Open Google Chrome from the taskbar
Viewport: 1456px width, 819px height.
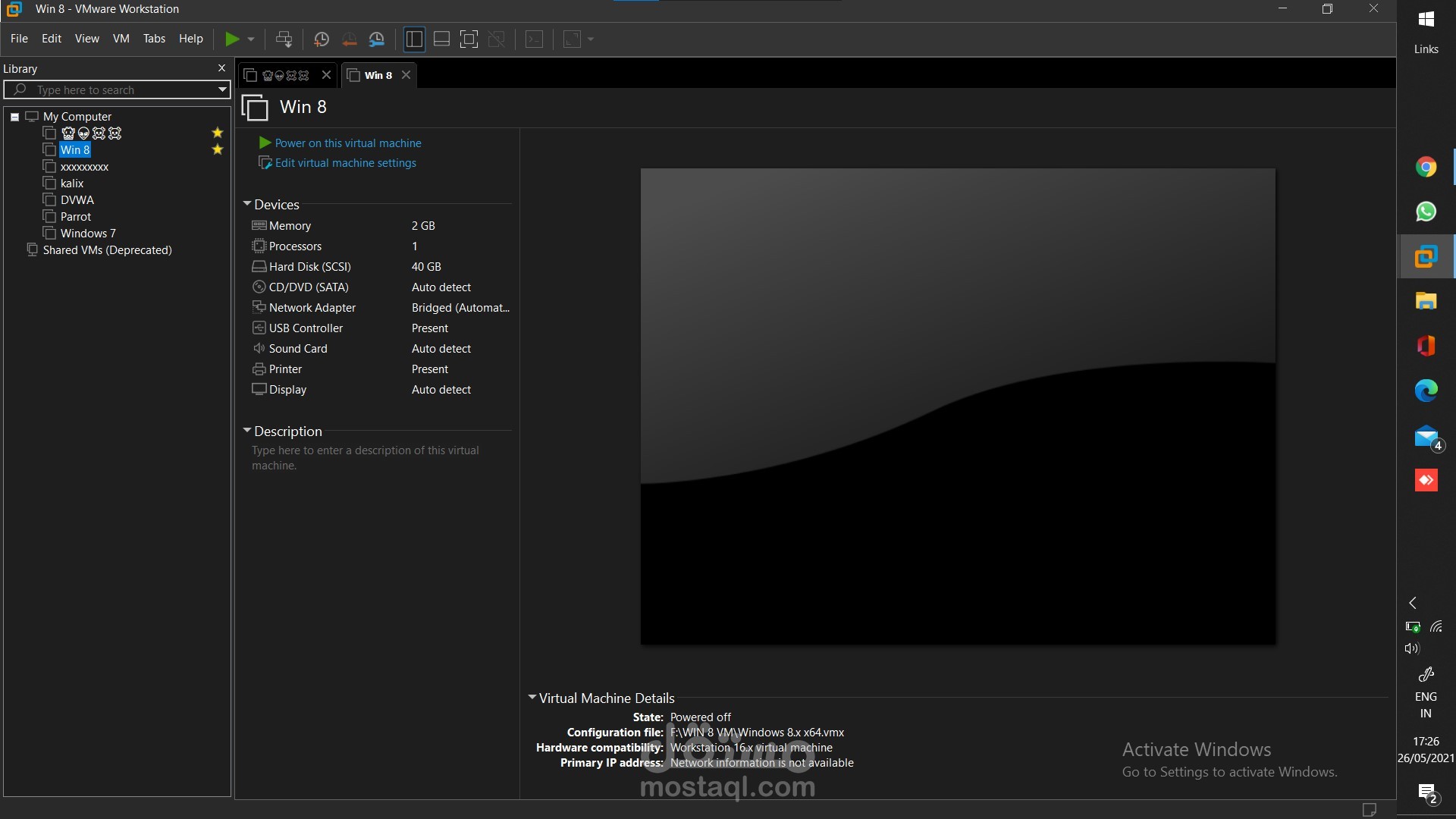1426,168
